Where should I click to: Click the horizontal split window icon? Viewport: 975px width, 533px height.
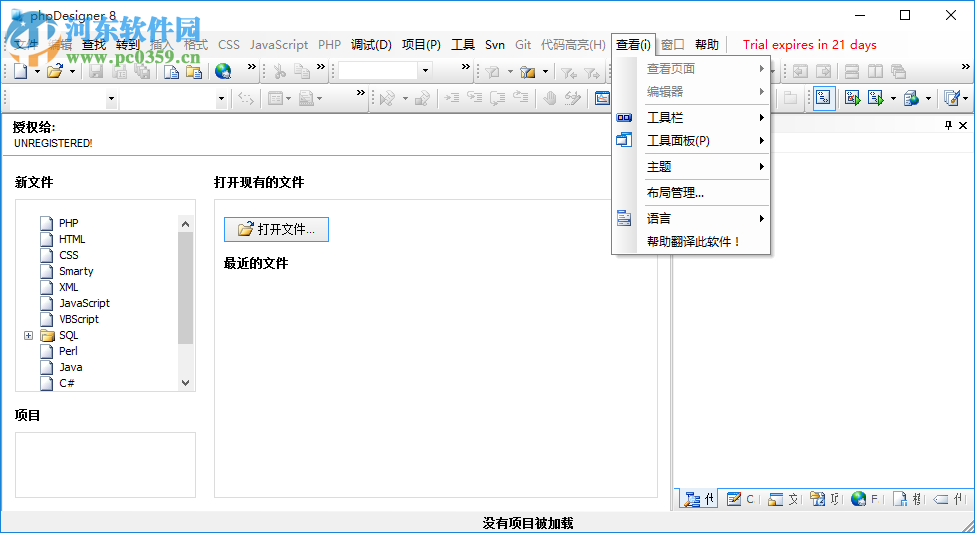(x=852, y=71)
